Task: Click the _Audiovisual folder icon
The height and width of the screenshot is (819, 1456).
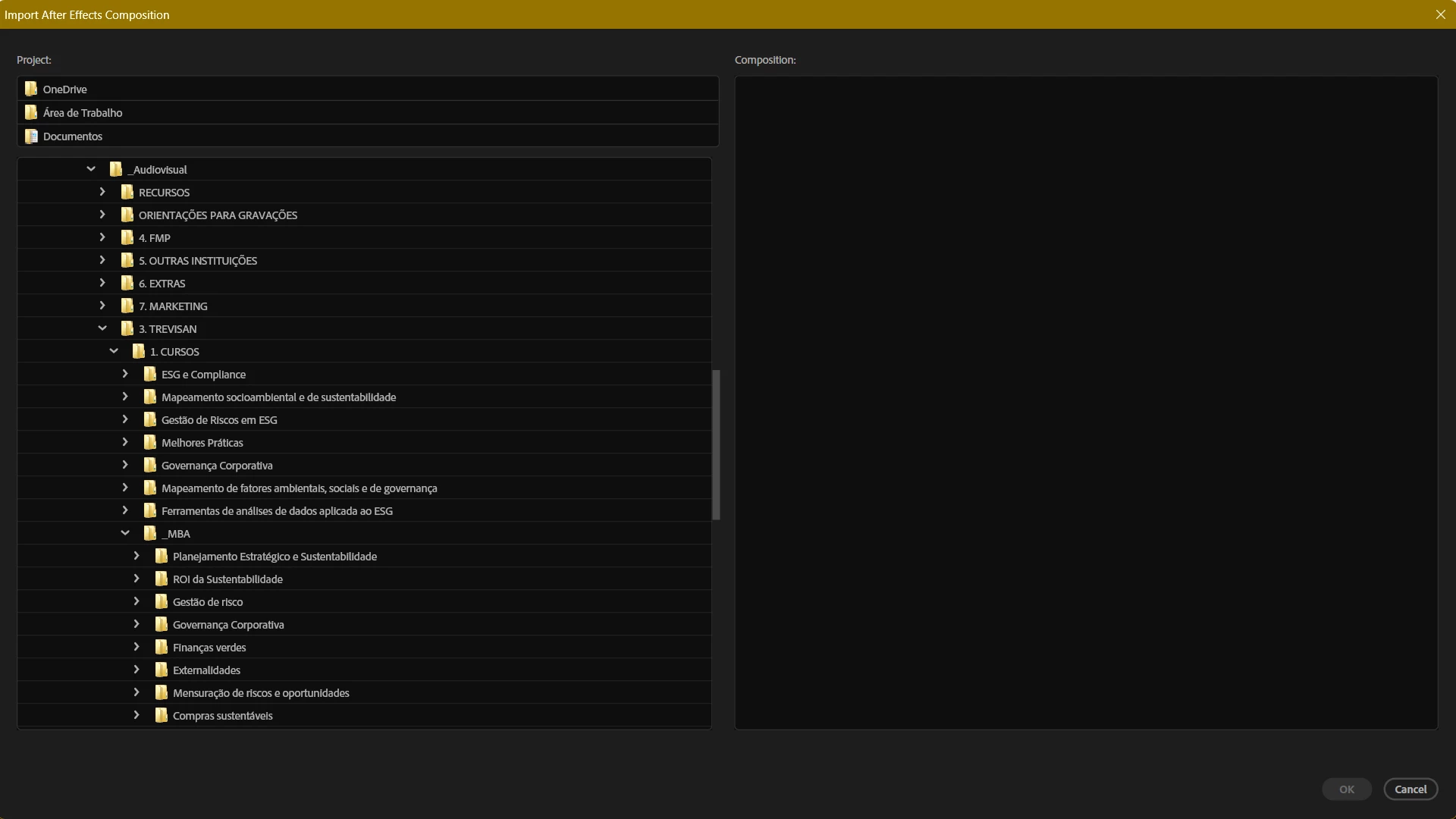Action: [x=116, y=169]
